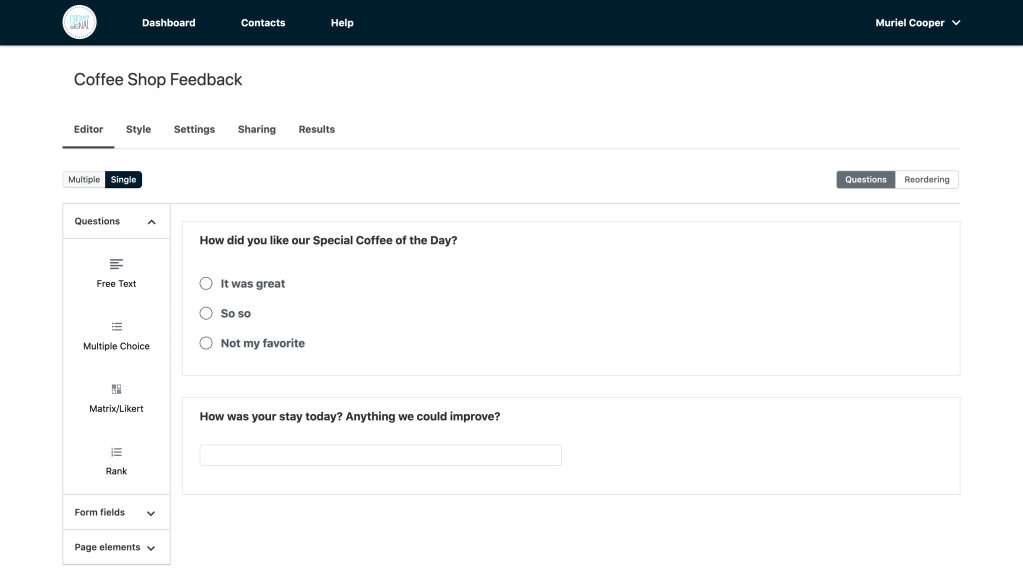Click the app logo in the header
This screenshot has height=583, width=1023.
(80, 22)
